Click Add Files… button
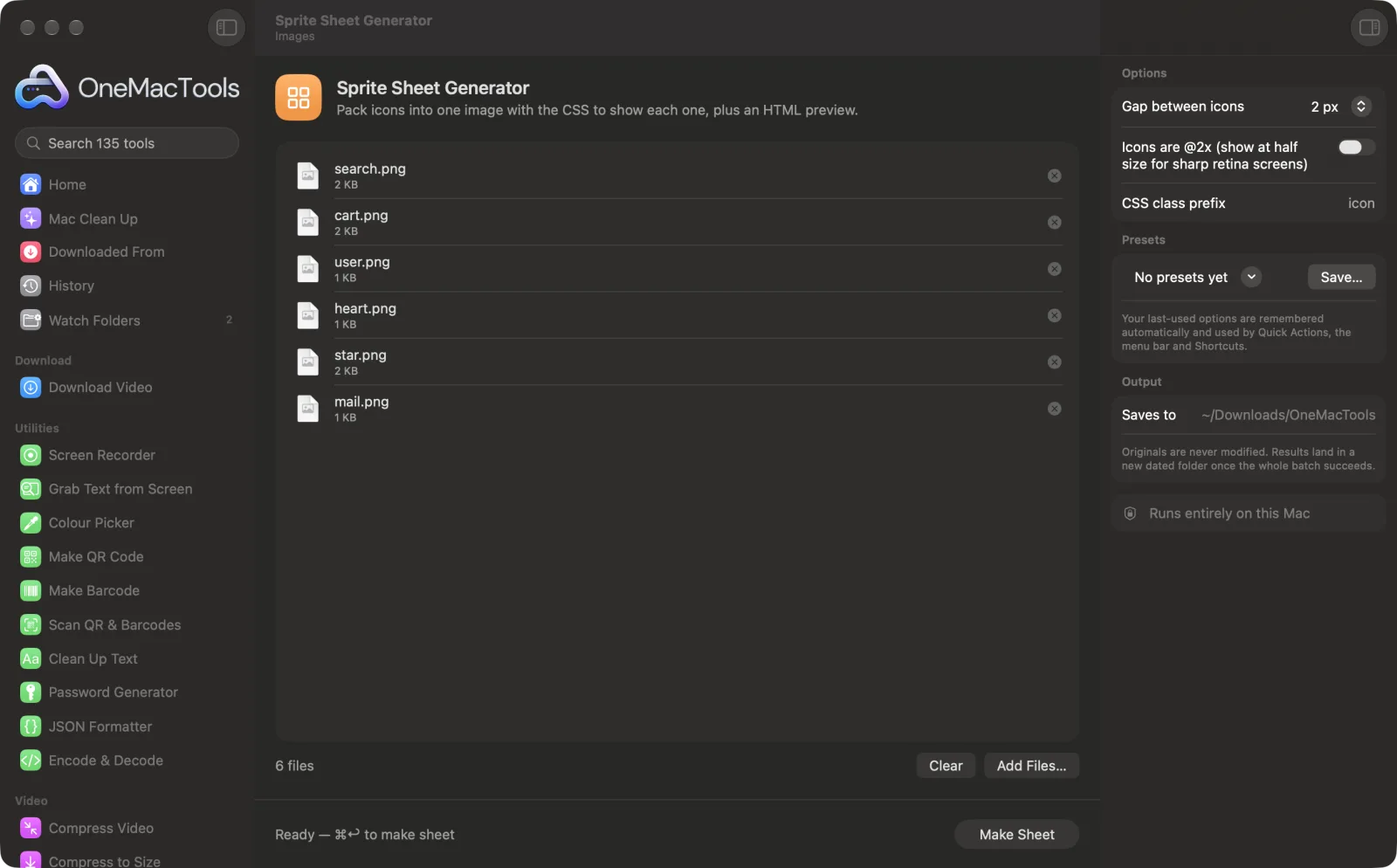1397x868 pixels. pyautogui.click(x=1031, y=766)
